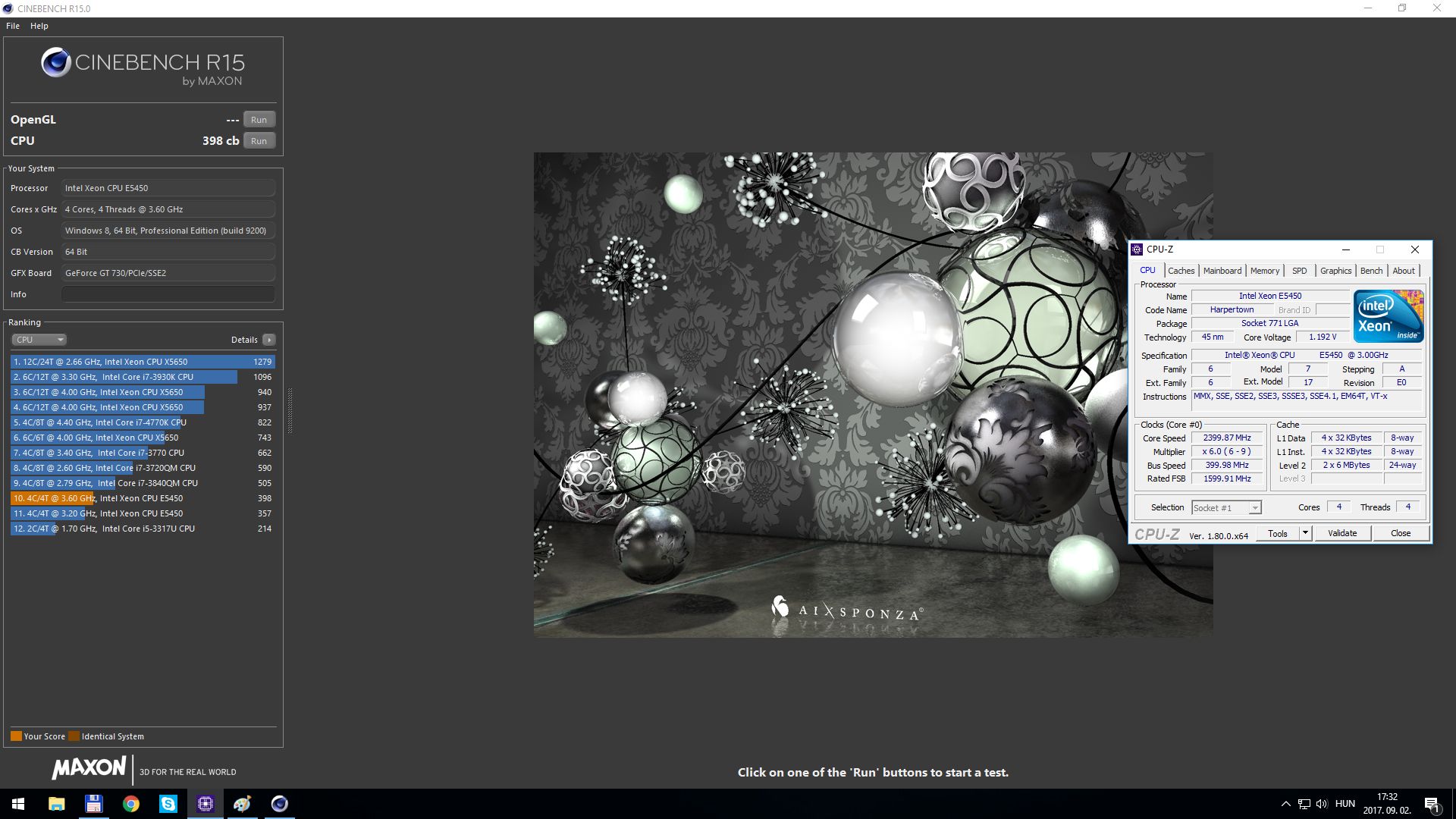The image size is (1456, 819).
Task: Click the Core Voltage value 1.192 V
Action: click(1323, 337)
